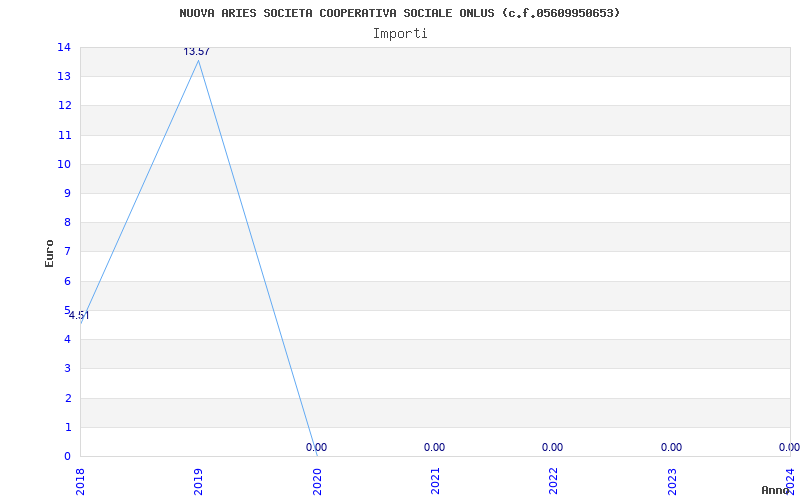800x500 pixels.
Task: Click the 11 tick on the y-axis
Action: pos(64,135)
